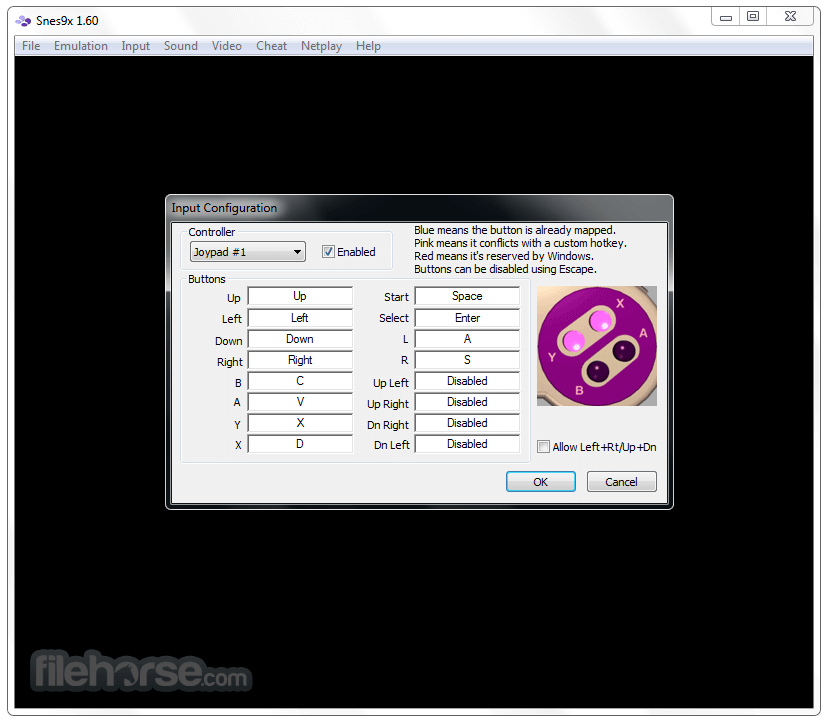The height and width of the screenshot is (722, 828).
Task: Select the Y button field mapped to X
Action: tap(300, 423)
